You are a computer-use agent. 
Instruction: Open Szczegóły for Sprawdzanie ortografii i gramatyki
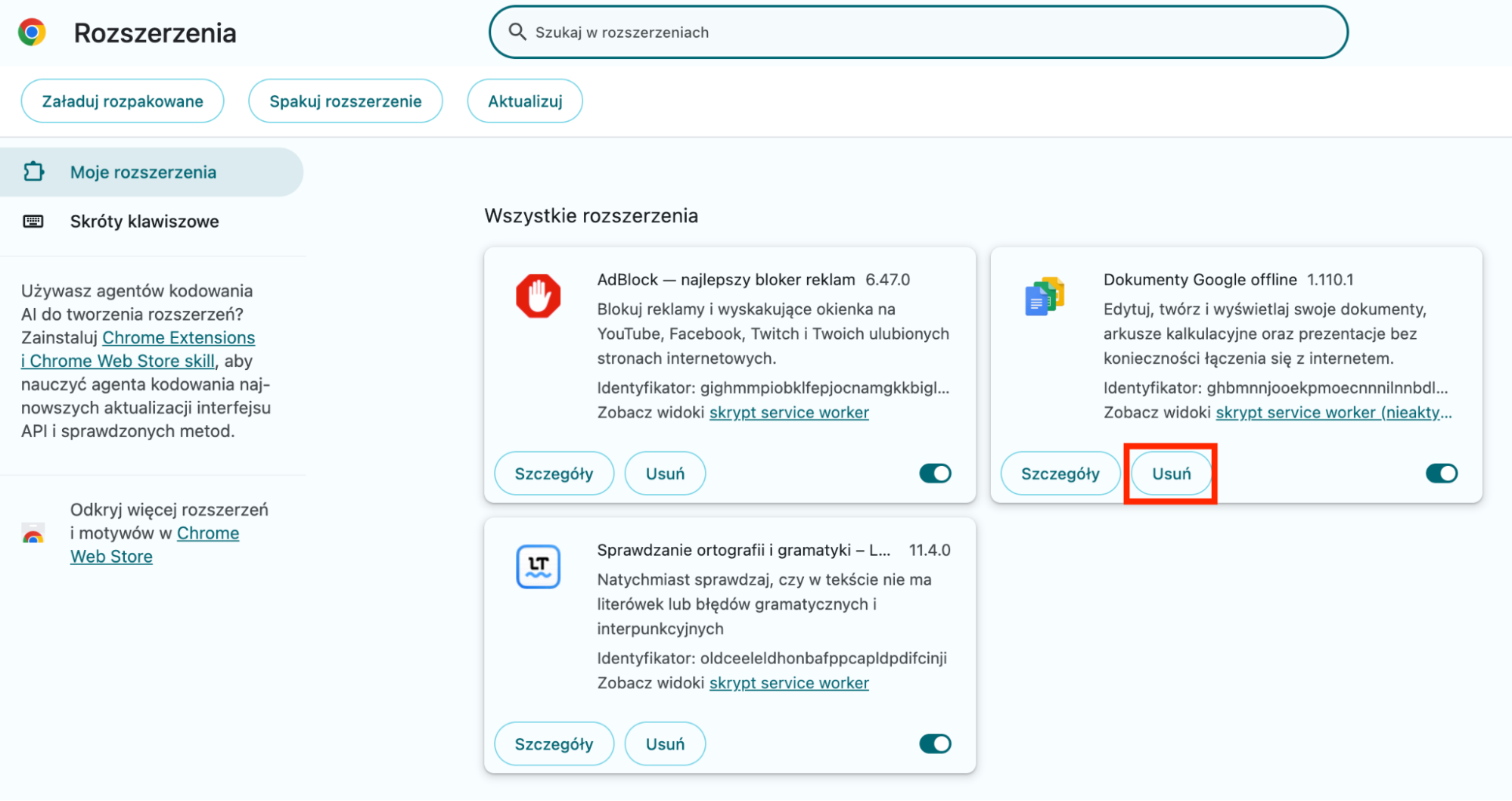tap(554, 744)
